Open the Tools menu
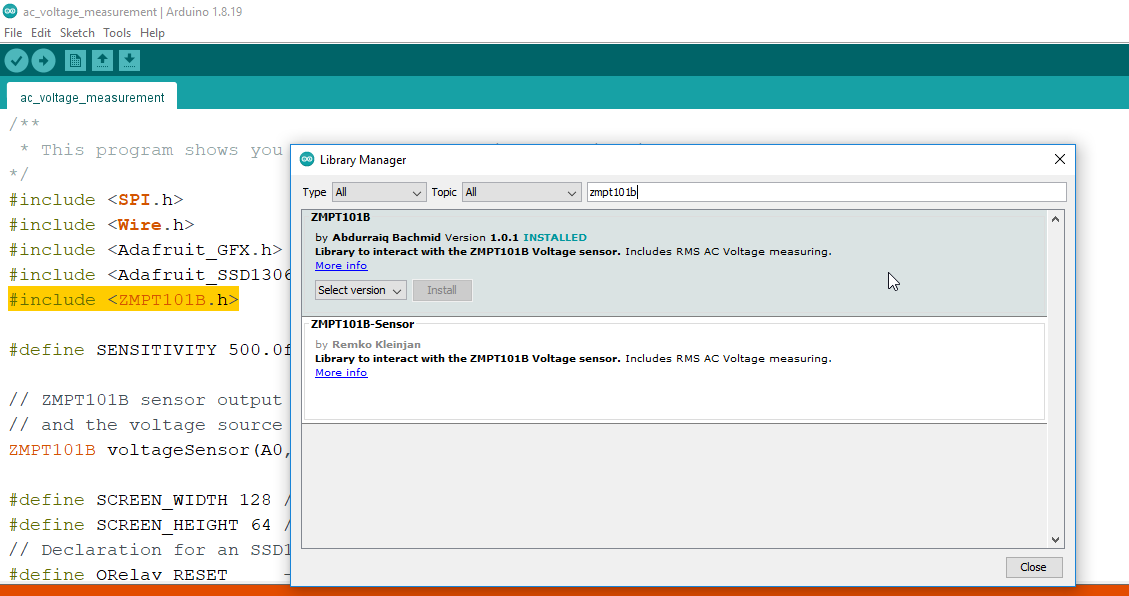The image size is (1129, 596). click(x=117, y=32)
